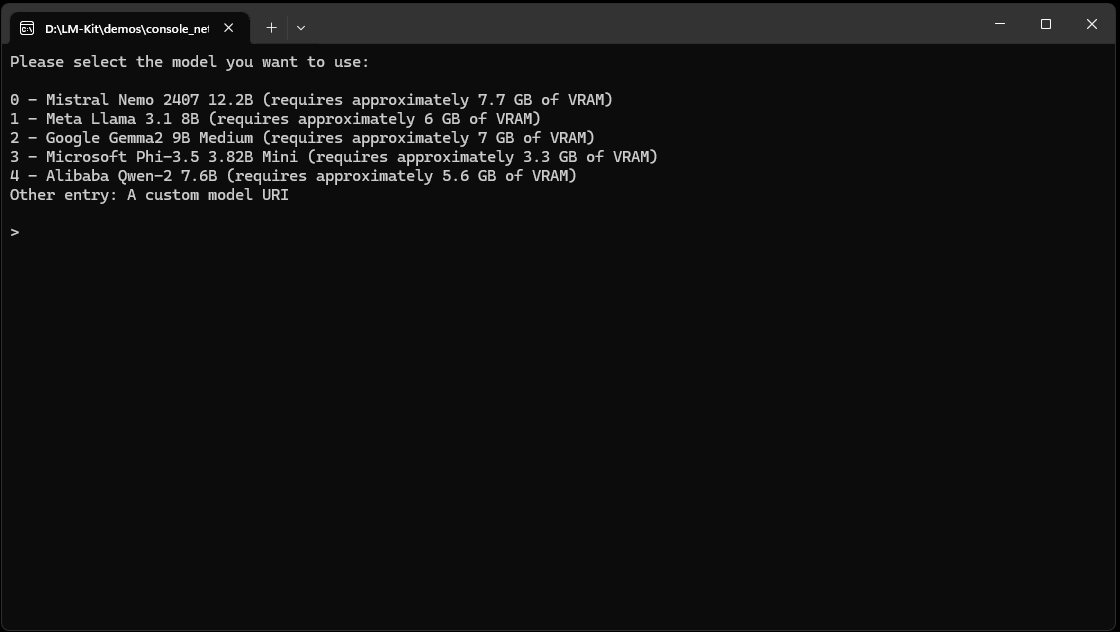Click the Alibaba Qwen-2 7.6B line
Screen dimensions: 1120x632
pos(294,176)
